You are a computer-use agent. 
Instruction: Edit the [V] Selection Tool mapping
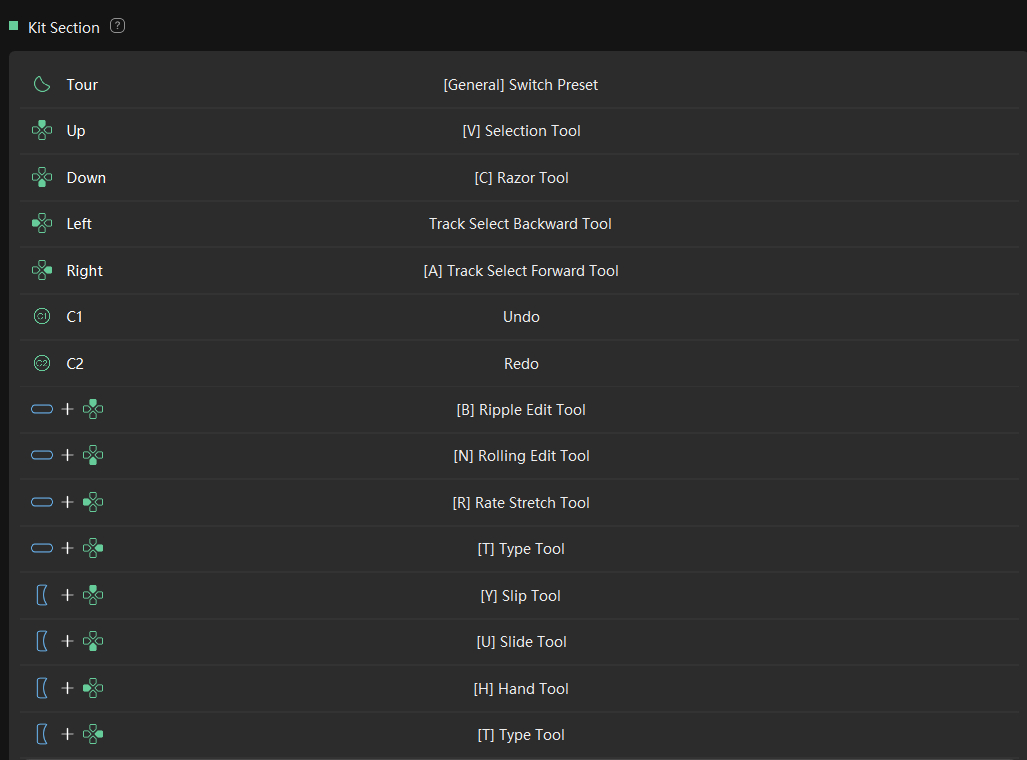click(x=521, y=130)
